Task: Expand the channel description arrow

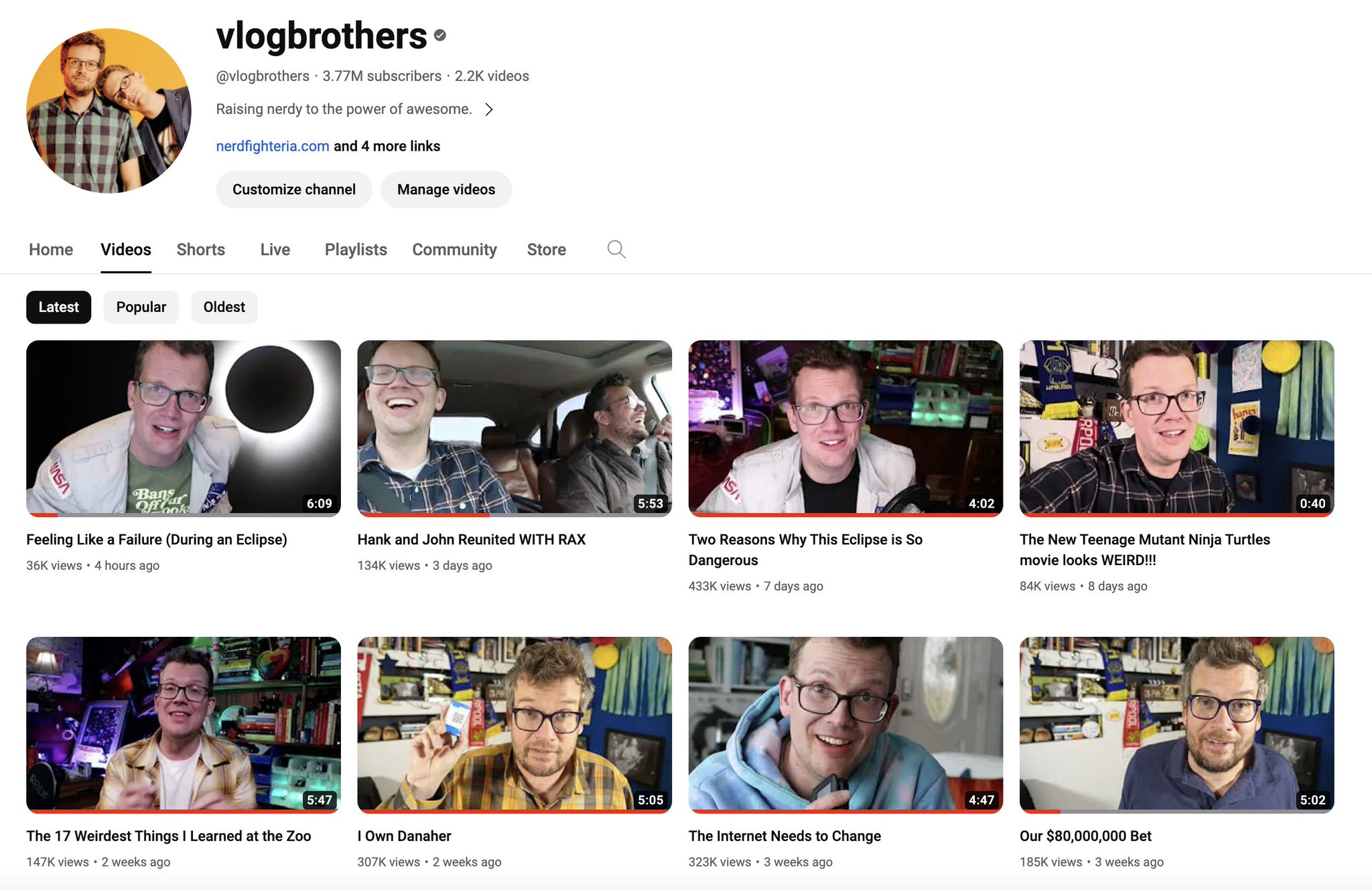Action: coord(490,108)
